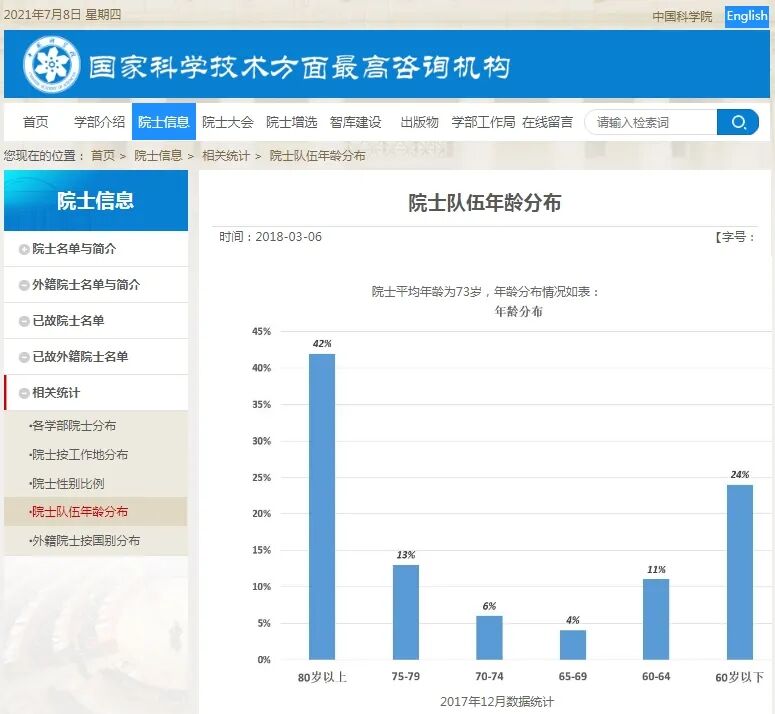This screenshot has width=775, height=714.
Task: Open 外籍院士名单与简介 in the sidebar
Action: 86,285
